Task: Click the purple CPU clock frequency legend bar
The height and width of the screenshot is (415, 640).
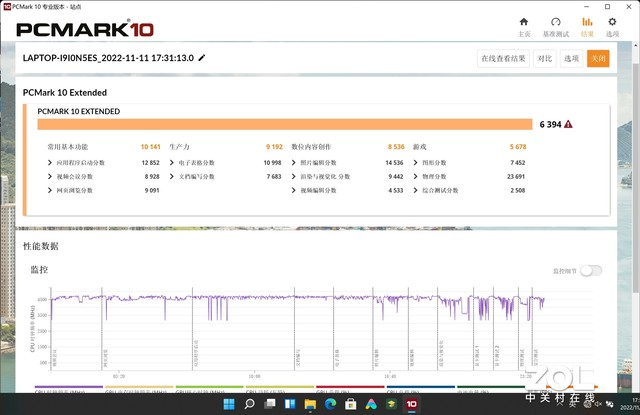Action: [69, 386]
